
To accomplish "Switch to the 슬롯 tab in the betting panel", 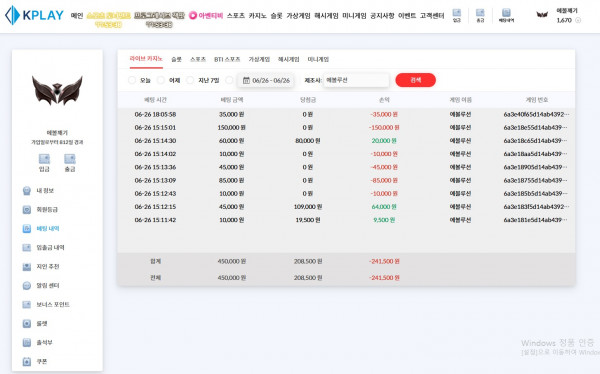I will point(176,59).
